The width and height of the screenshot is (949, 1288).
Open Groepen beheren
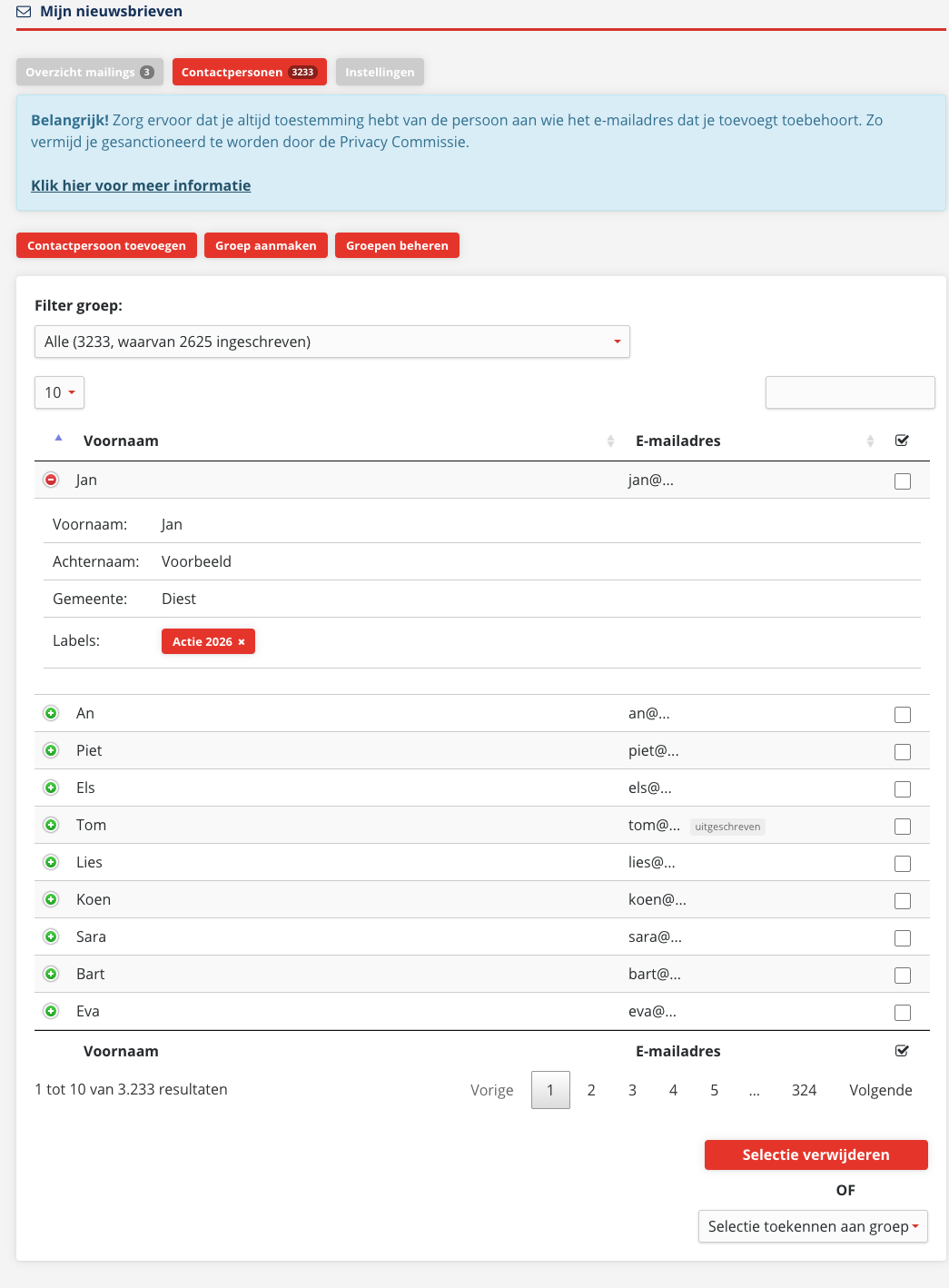click(x=397, y=245)
